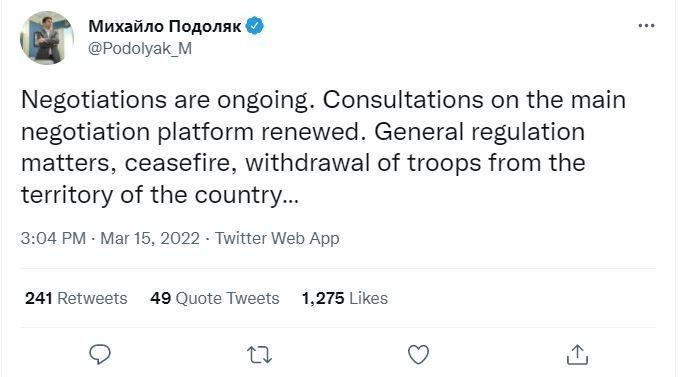Open the Twitter Web App source link
Image resolution: width=683 pixels, height=377 pixels.
277,238
